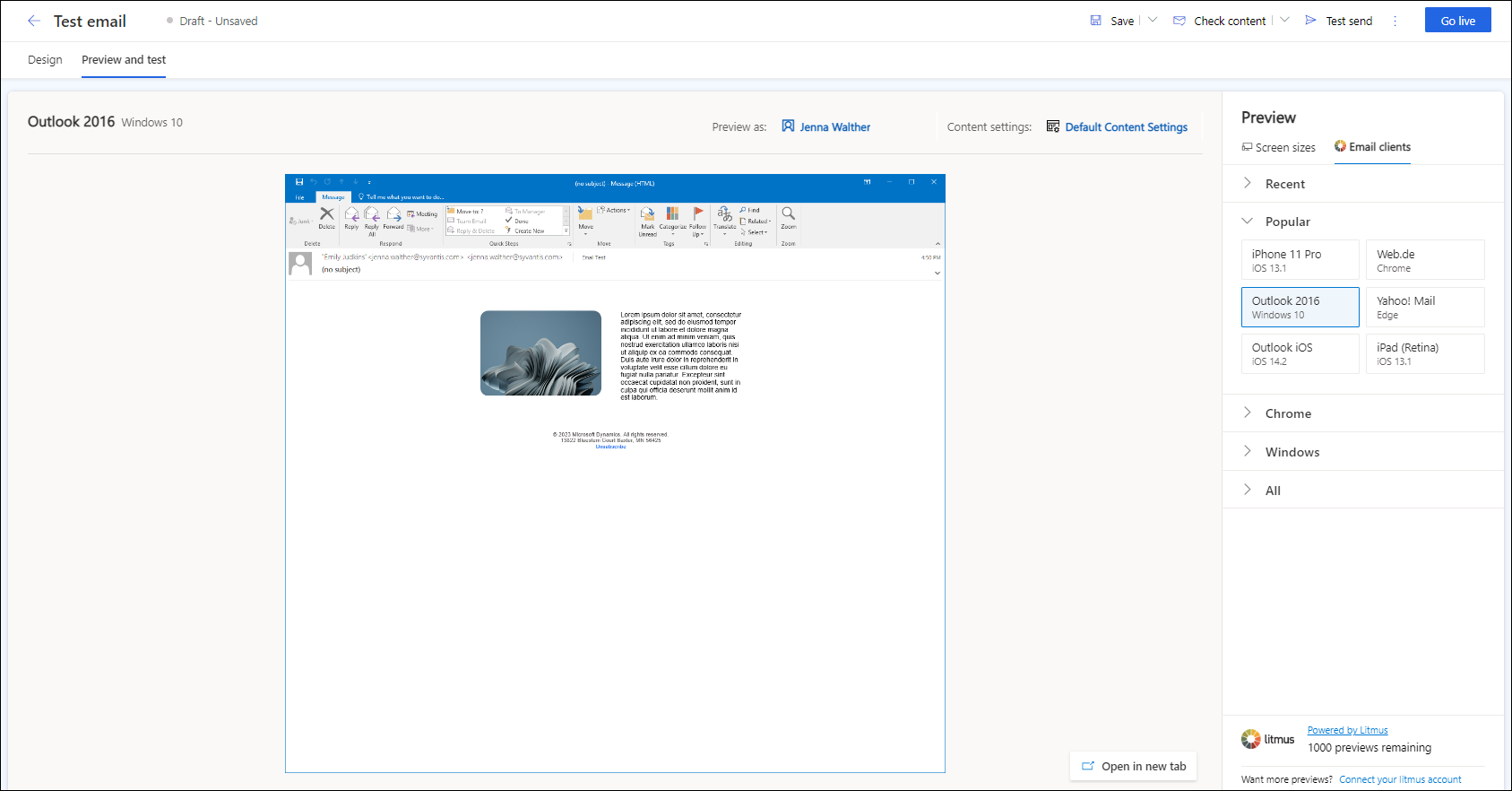This screenshot has width=1512, height=791.
Task: Click the content settings icon
Action: [1053, 126]
